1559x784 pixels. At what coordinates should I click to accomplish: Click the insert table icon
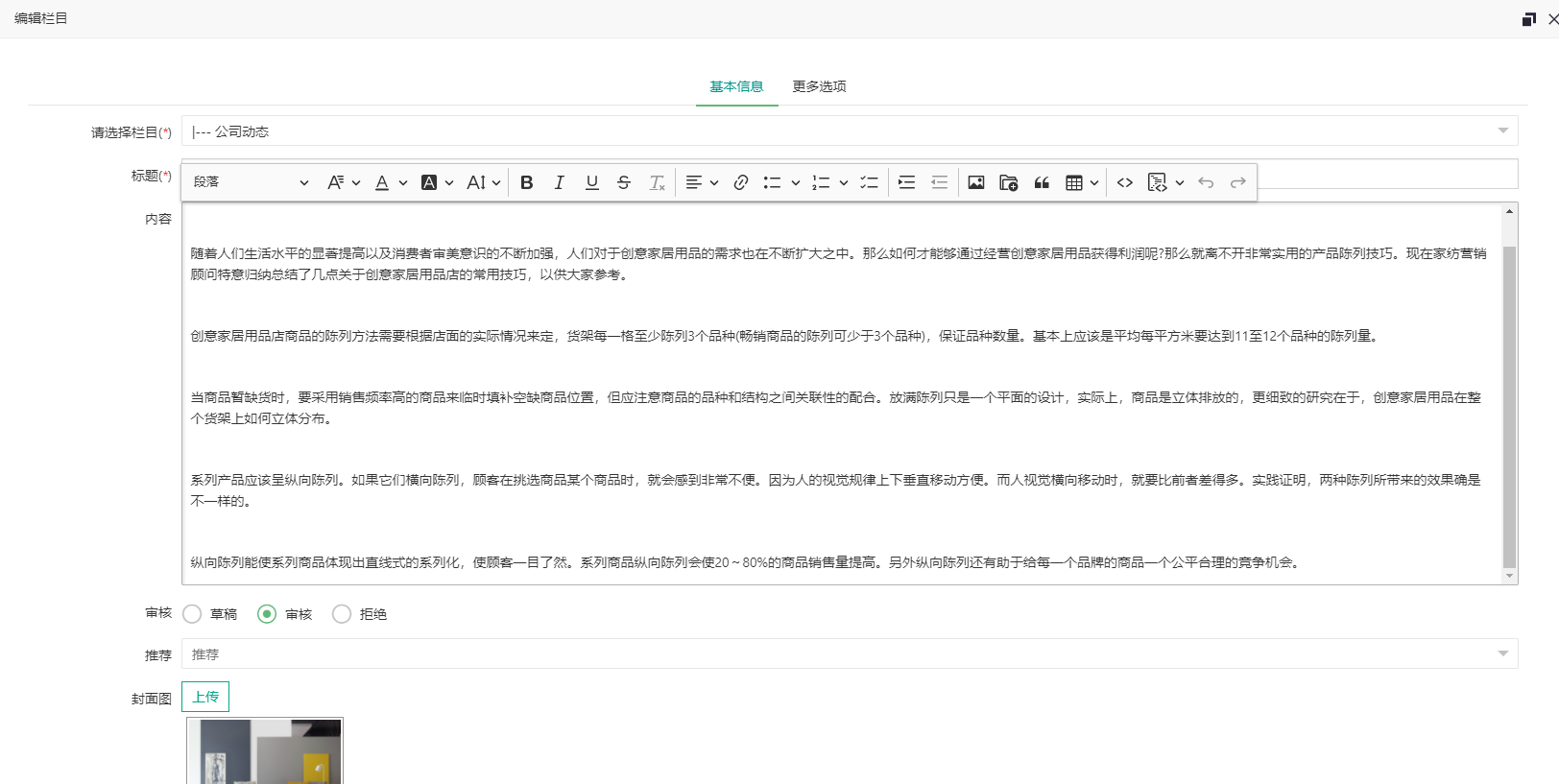click(1074, 182)
